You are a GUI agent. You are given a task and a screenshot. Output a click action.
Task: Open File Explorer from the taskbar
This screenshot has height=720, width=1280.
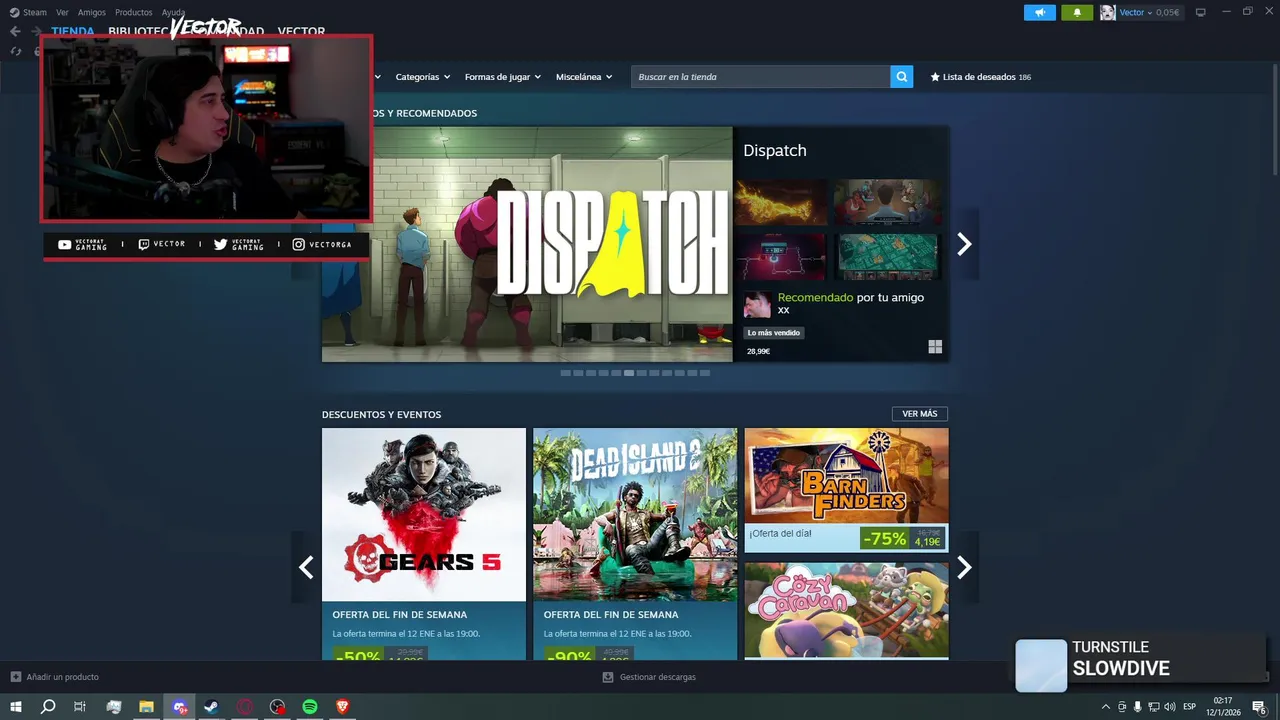[146, 707]
